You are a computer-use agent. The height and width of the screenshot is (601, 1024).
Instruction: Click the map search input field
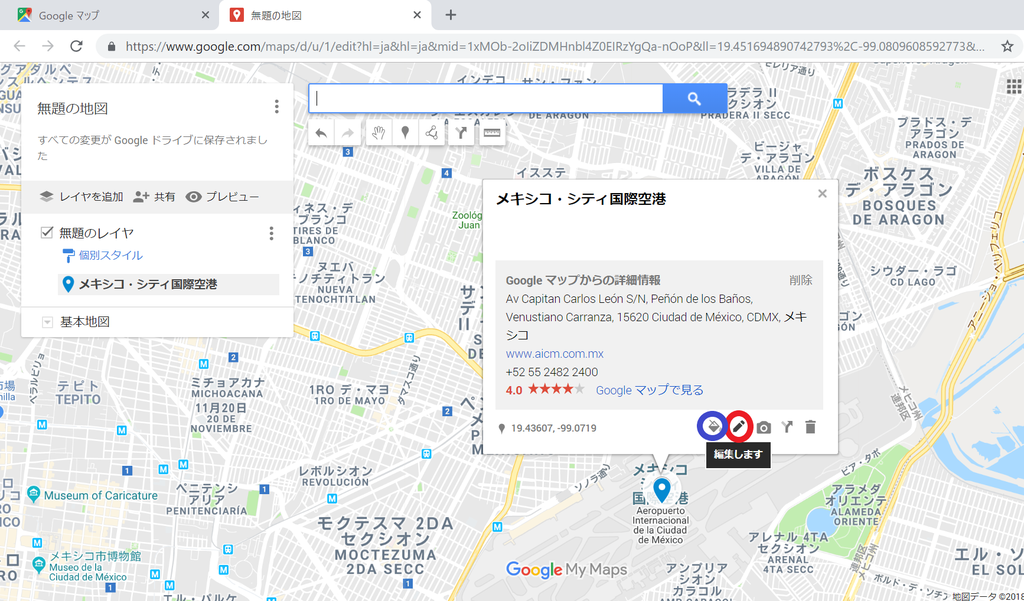[486, 99]
